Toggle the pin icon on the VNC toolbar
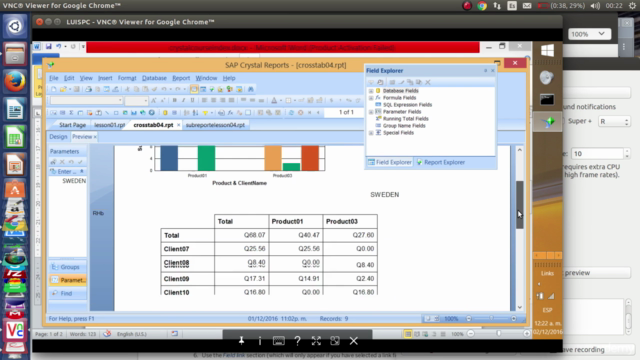Screen dimensions: 640x360 click(241, 341)
